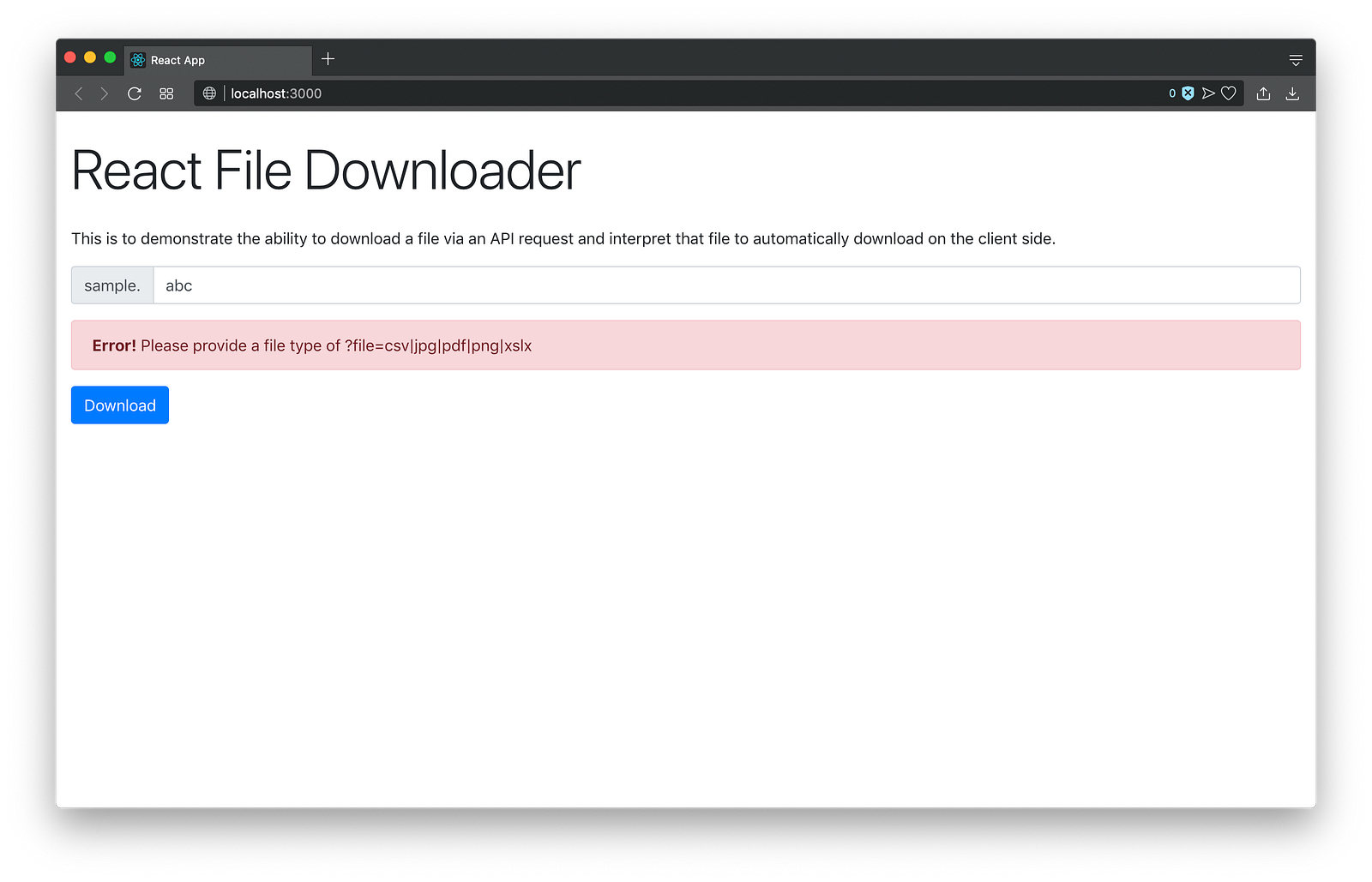Viewport: 1372px width, 882px height.
Task: Open a new tab with plus icon
Action: (328, 59)
